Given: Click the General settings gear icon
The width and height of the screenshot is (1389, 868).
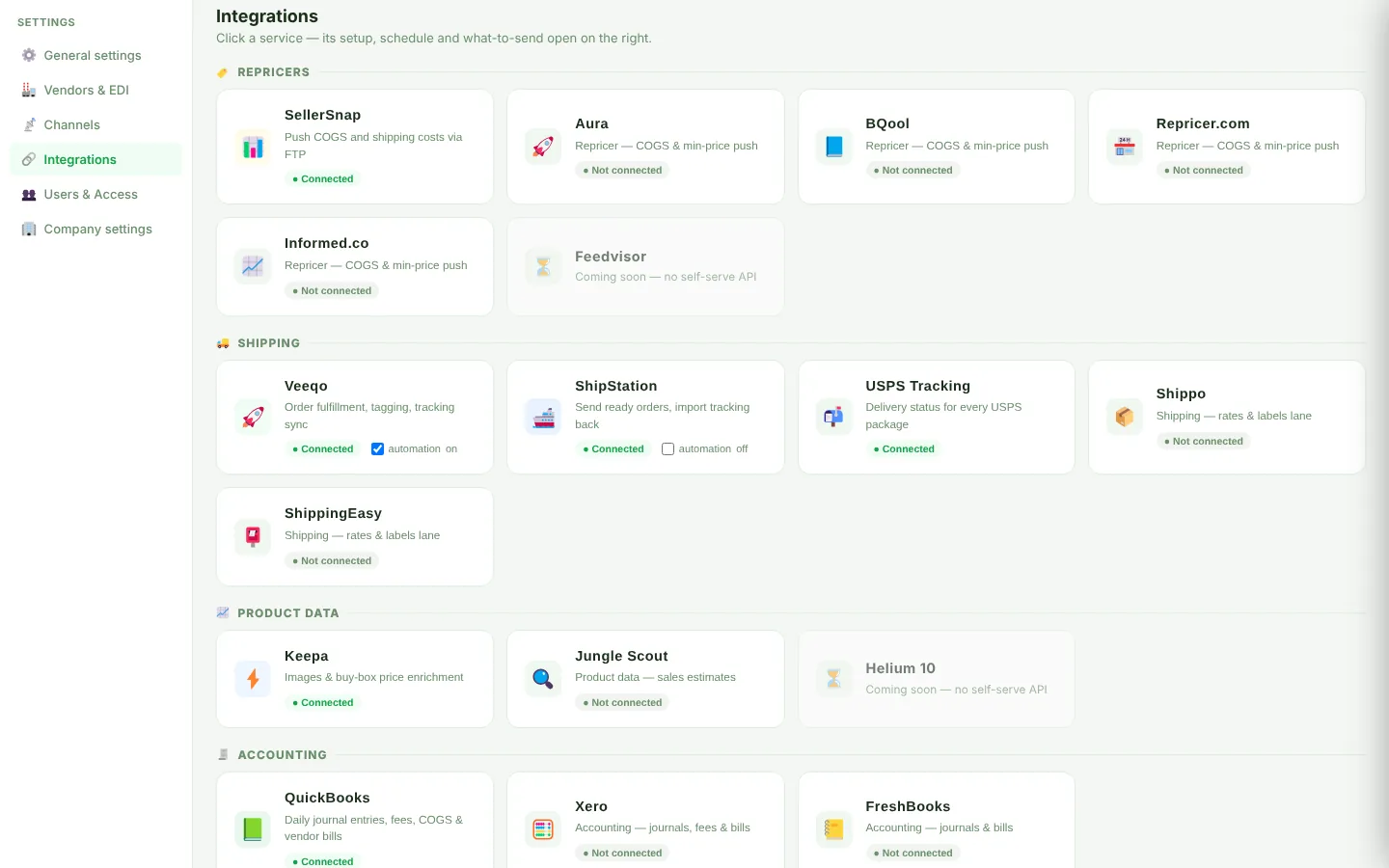Looking at the screenshot, I should pos(29,55).
